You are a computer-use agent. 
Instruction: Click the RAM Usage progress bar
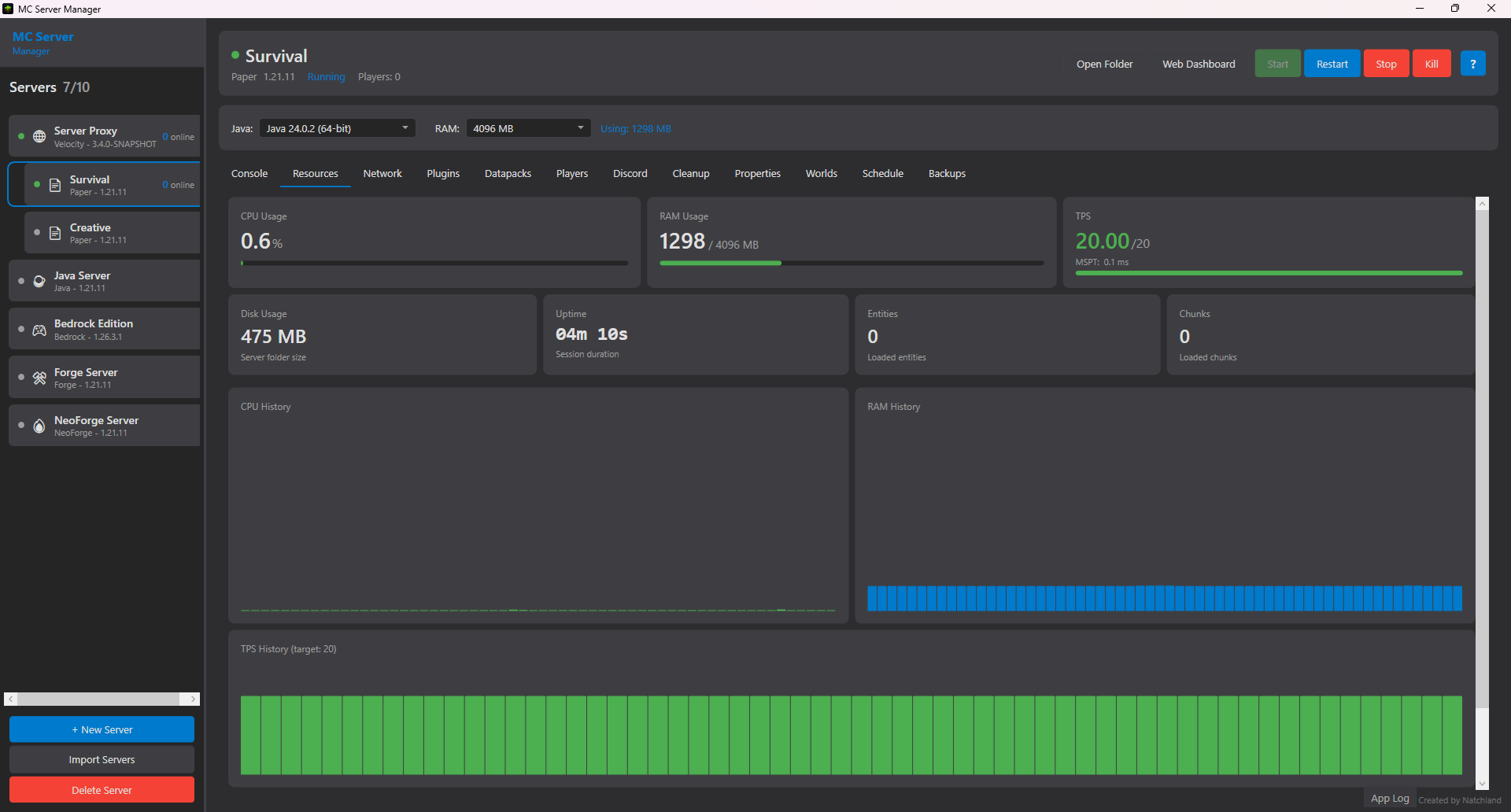pos(852,263)
